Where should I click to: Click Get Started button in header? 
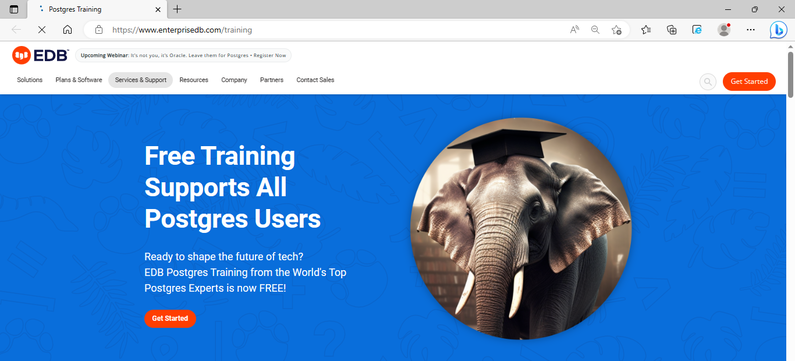pyautogui.click(x=749, y=82)
